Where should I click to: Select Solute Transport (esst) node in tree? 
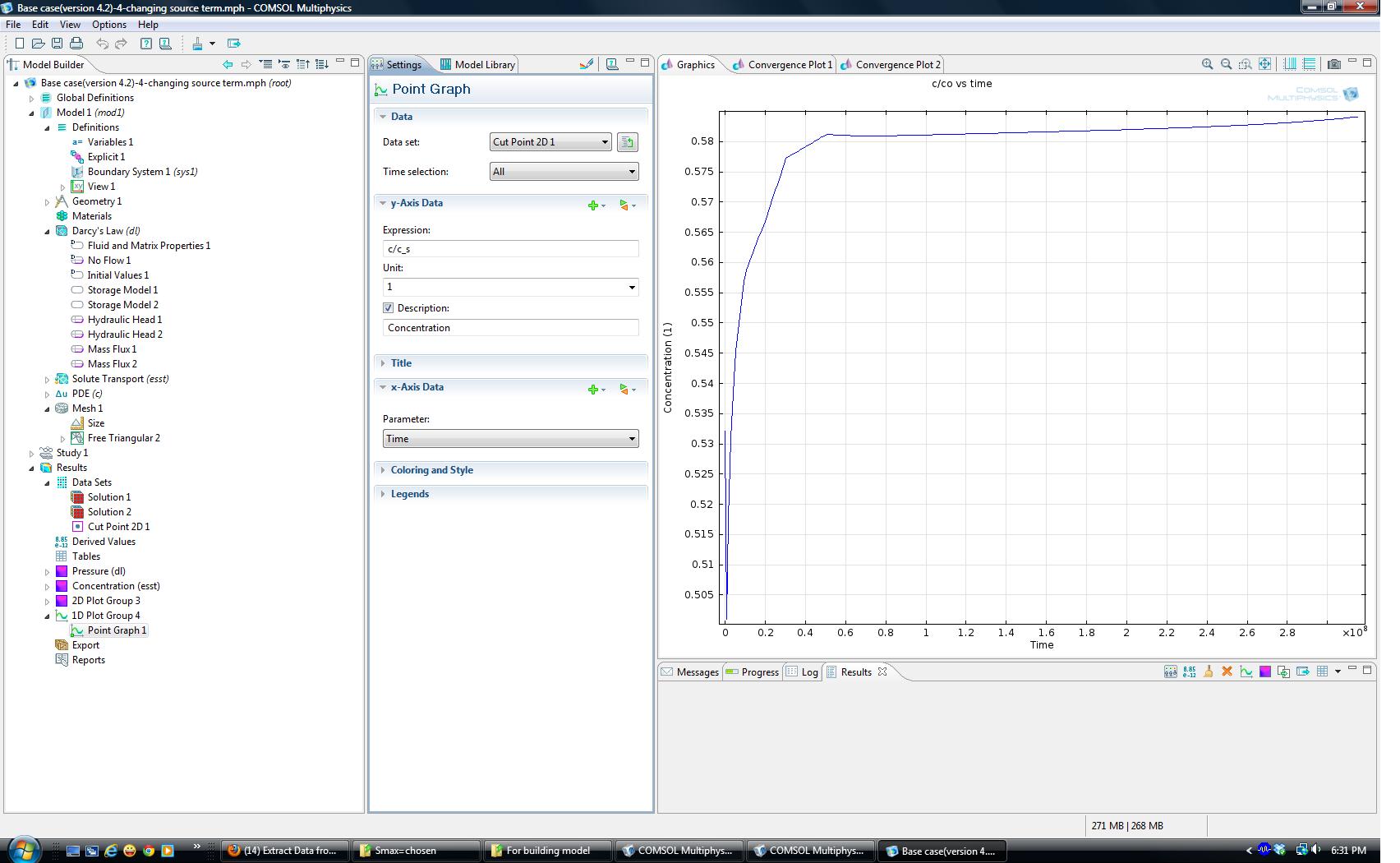pyautogui.click(x=120, y=379)
